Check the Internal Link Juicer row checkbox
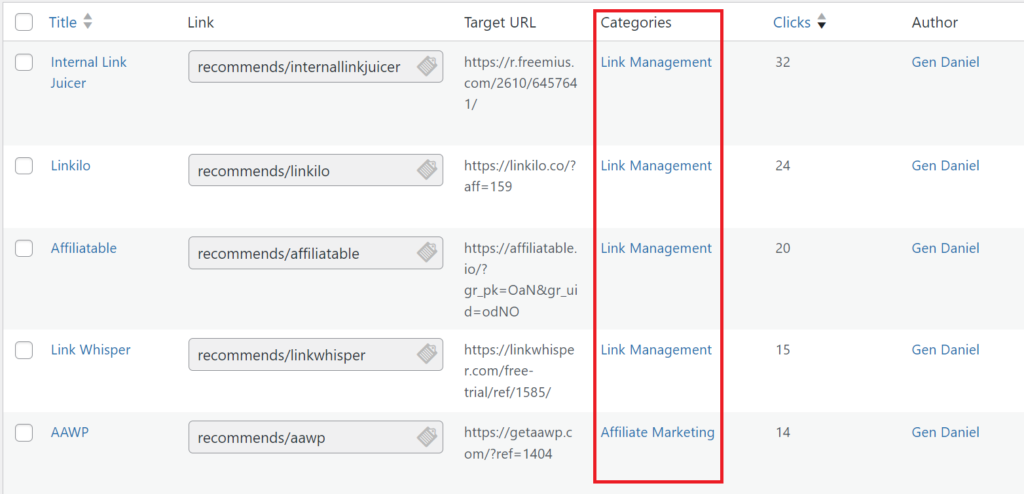 (x=24, y=63)
